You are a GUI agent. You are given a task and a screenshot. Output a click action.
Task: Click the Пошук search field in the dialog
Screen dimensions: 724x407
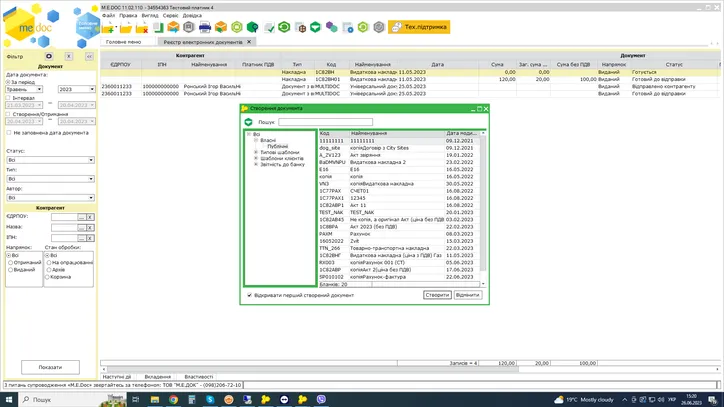(x=330, y=121)
